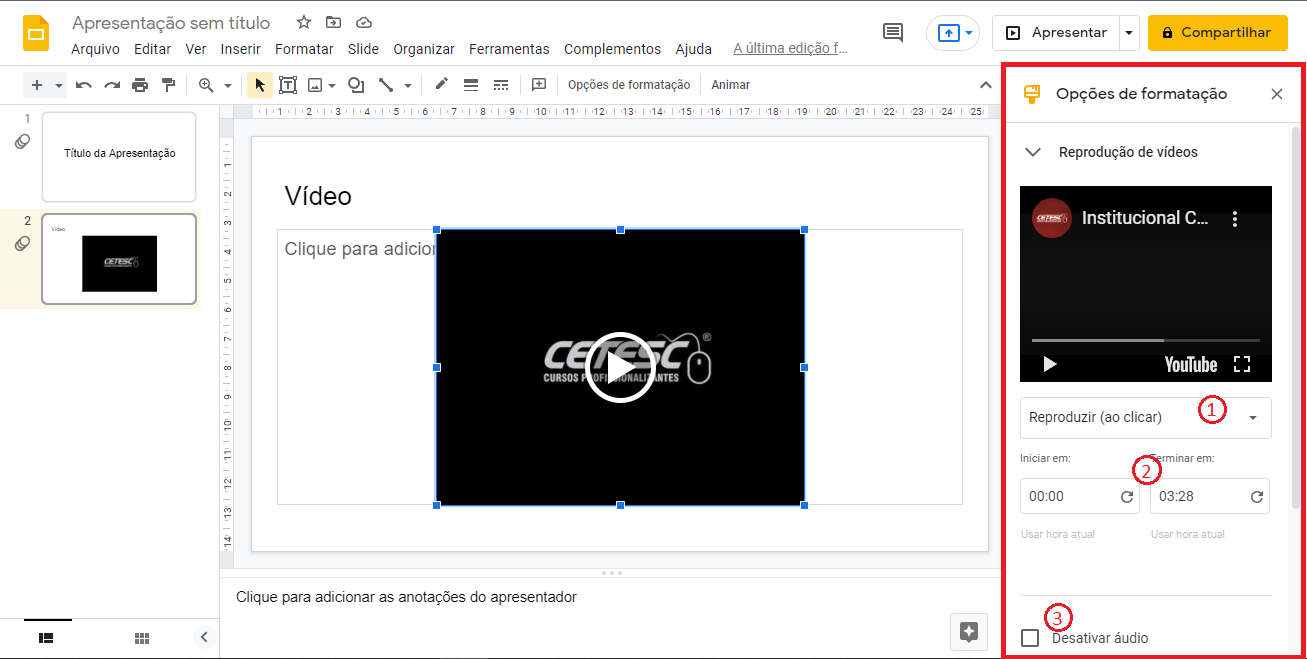Switch to filmstrip view
The width and height of the screenshot is (1307, 659).
(x=47, y=637)
